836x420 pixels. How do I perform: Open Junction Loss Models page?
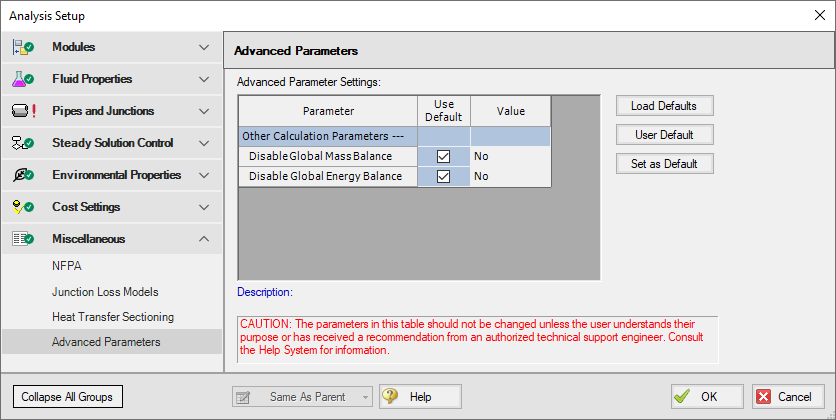pos(105,292)
